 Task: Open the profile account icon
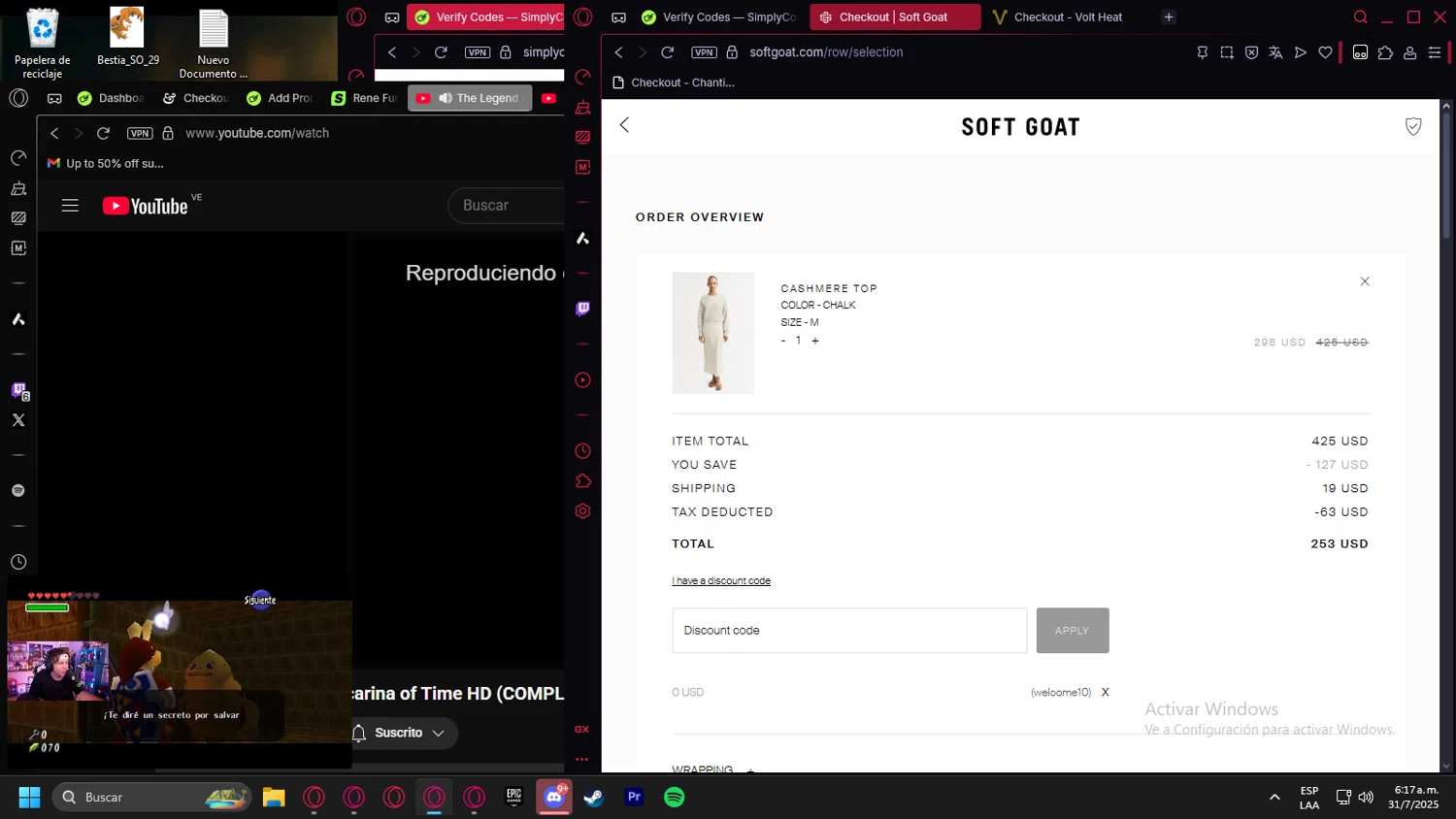pos(1410,52)
